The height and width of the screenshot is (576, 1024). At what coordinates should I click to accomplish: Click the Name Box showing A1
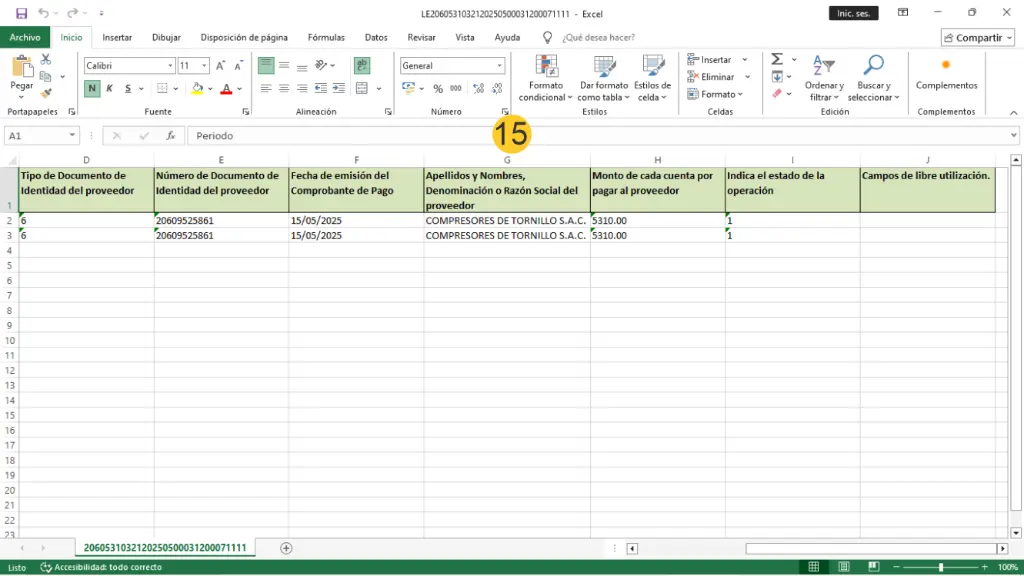pos(36,135)
